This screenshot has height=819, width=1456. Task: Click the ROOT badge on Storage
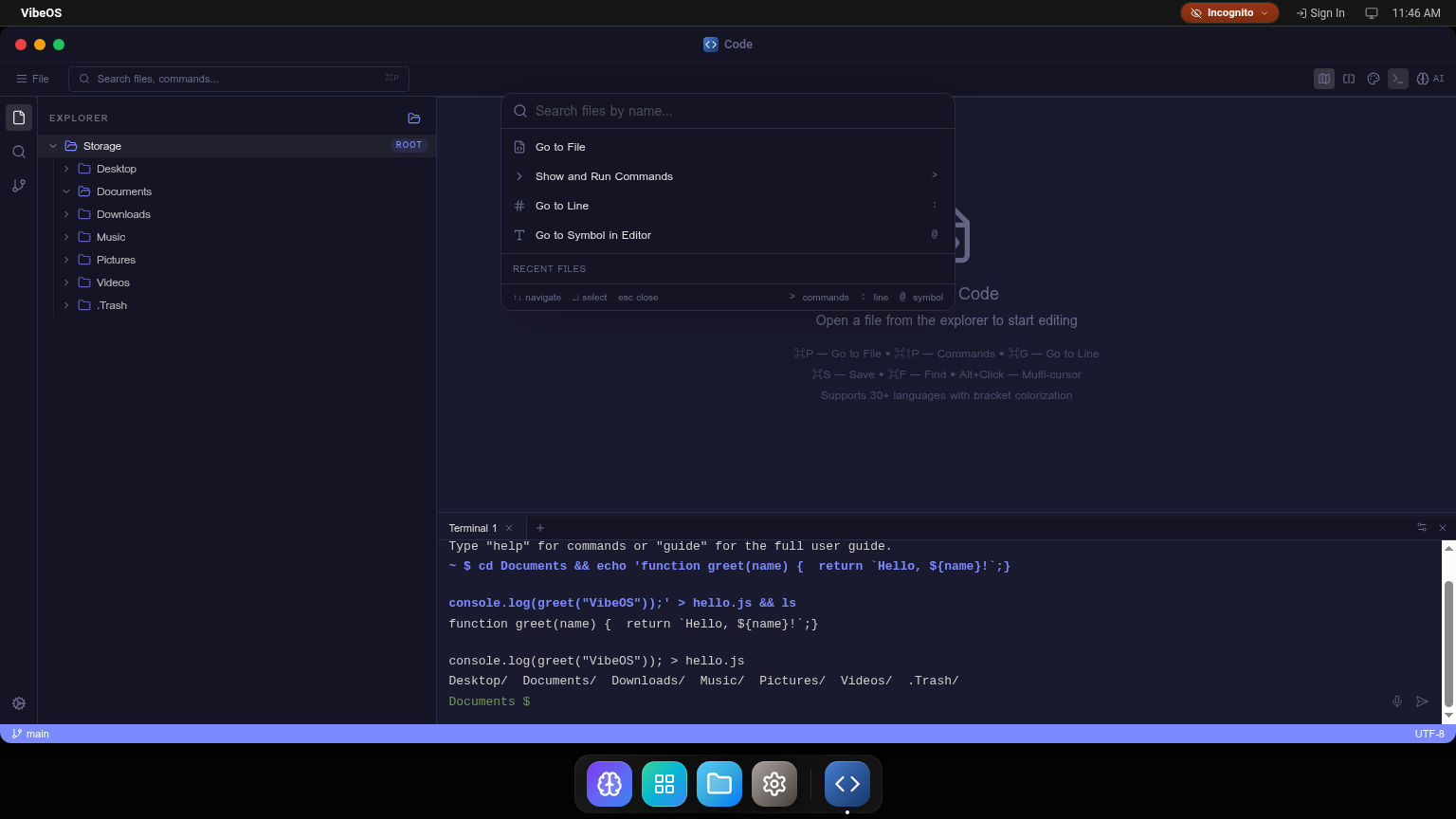[409, 145]
